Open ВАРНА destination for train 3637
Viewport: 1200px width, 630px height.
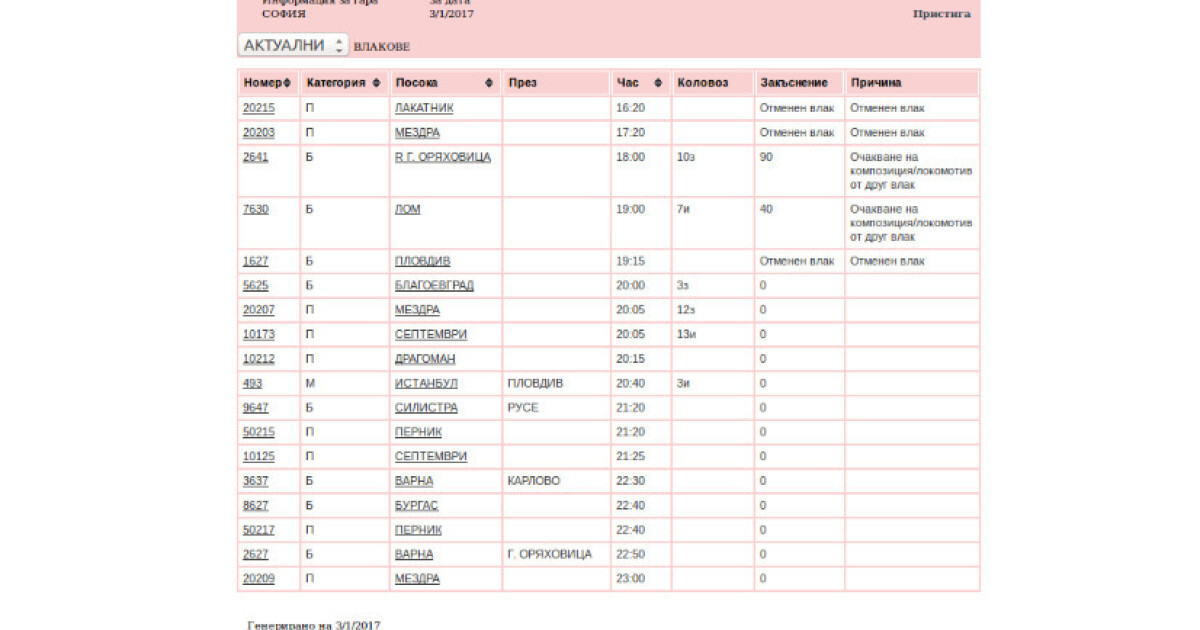tap(414, 481)
